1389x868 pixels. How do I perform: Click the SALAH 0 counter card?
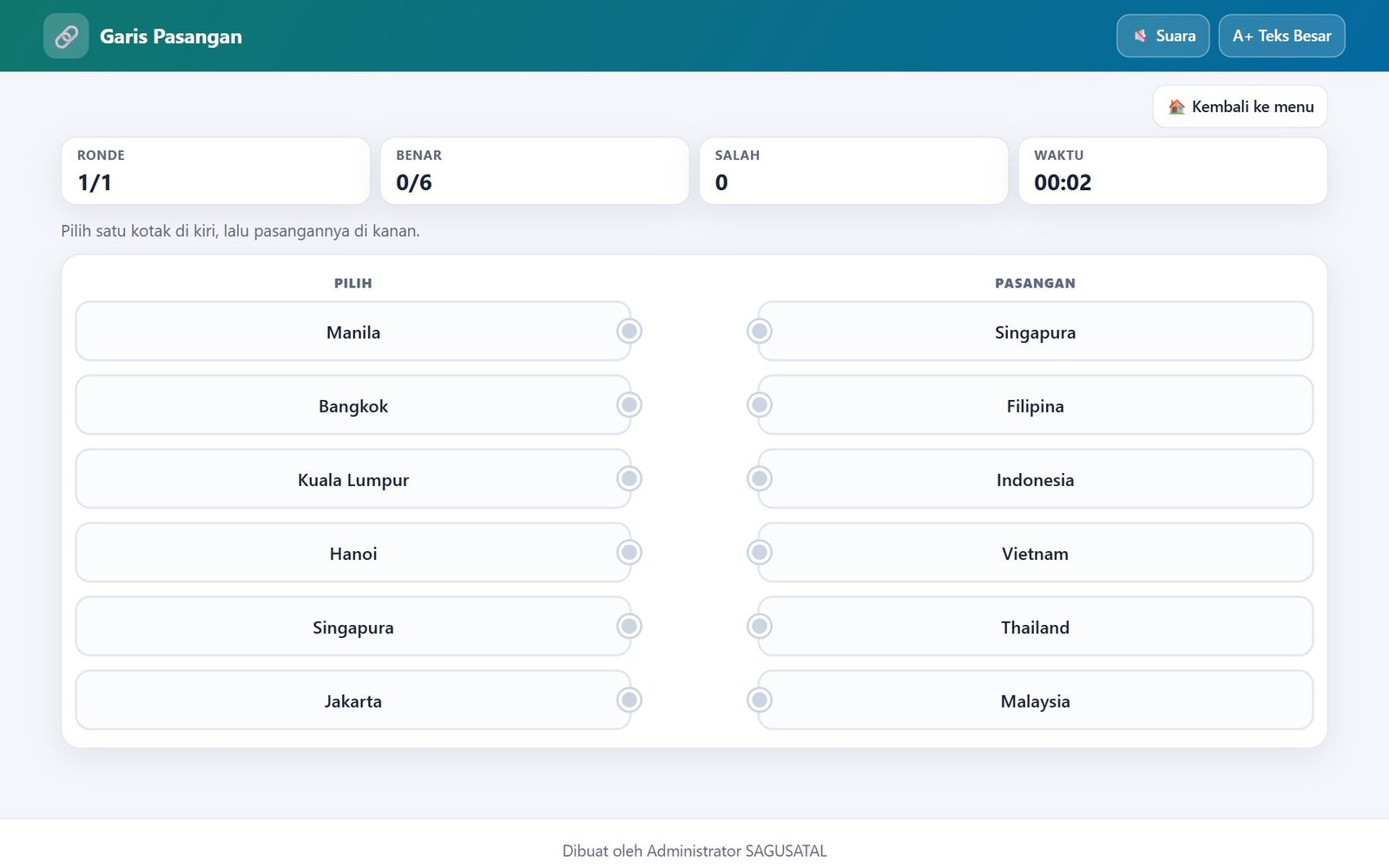(x=853, y=171)
